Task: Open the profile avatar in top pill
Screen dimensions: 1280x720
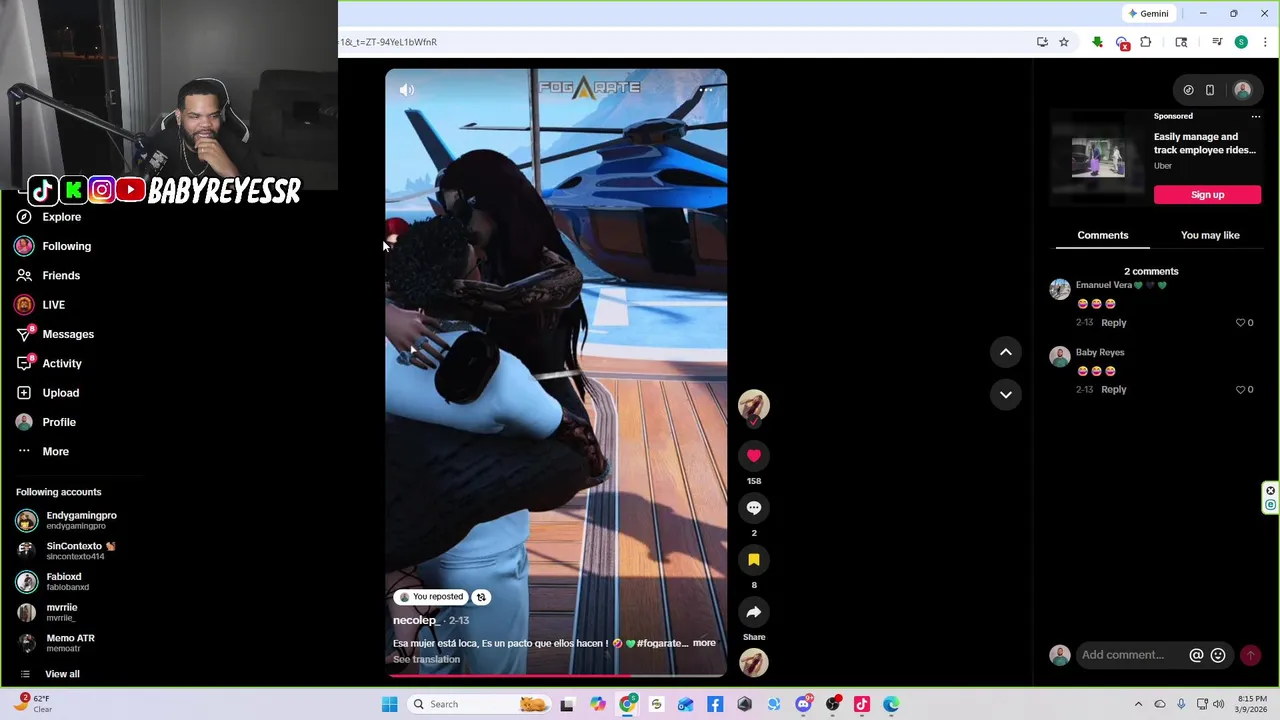Action: (x=1243, y=90)
